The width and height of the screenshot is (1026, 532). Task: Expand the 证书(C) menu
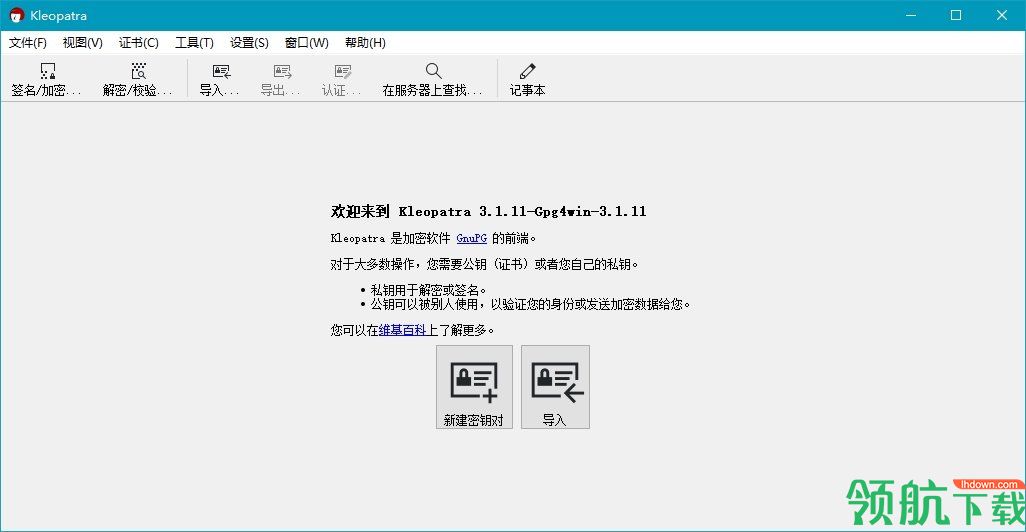(x=139, y=43)
